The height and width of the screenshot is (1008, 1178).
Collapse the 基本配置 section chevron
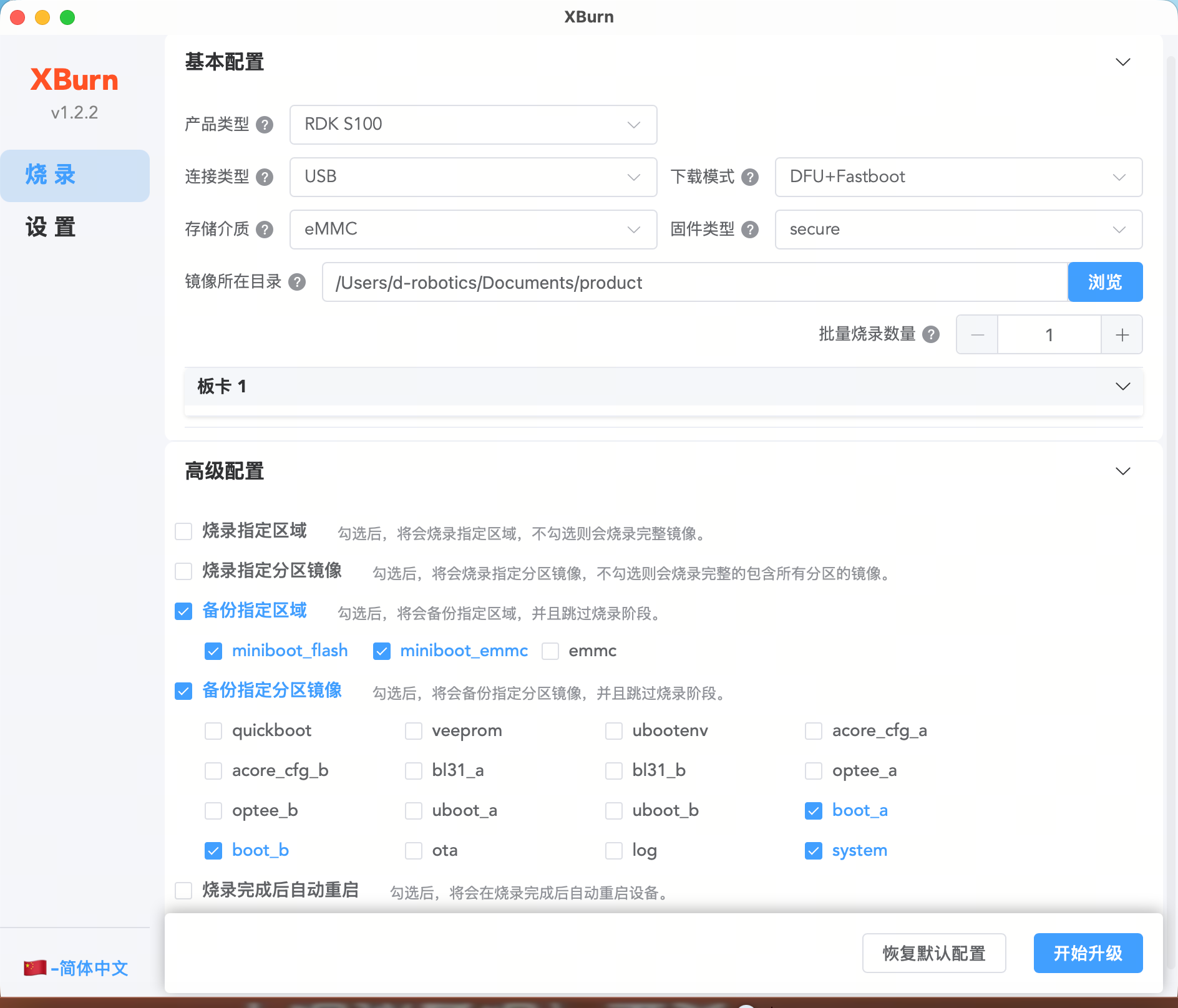coord(1122,62)
